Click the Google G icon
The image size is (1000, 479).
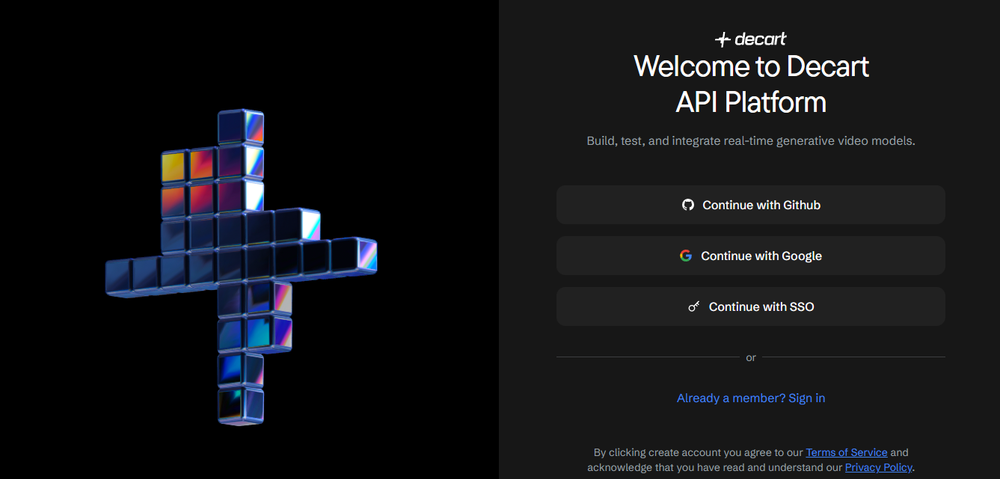[x=686, y=256]
